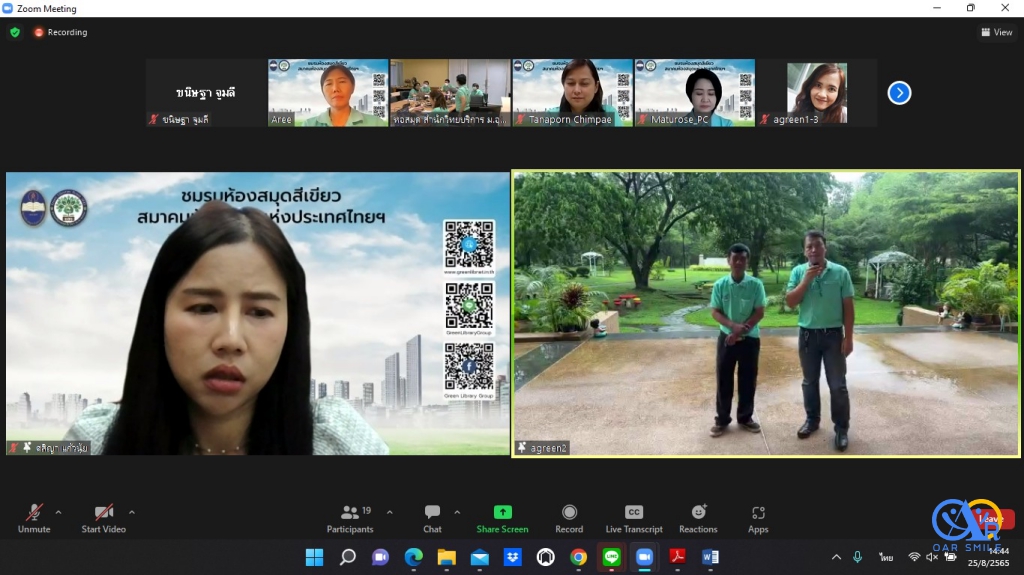Open the Reactions menu

coord(698,517)
